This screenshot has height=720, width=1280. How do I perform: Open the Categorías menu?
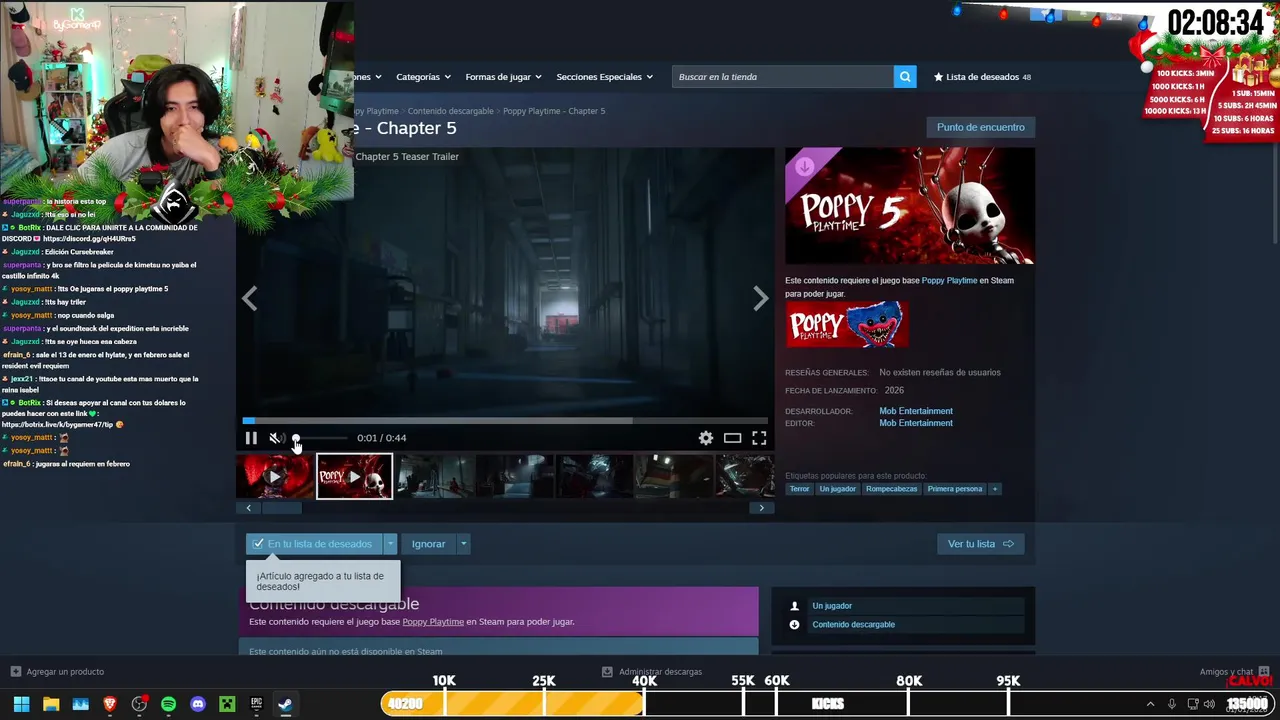[423, 77]
